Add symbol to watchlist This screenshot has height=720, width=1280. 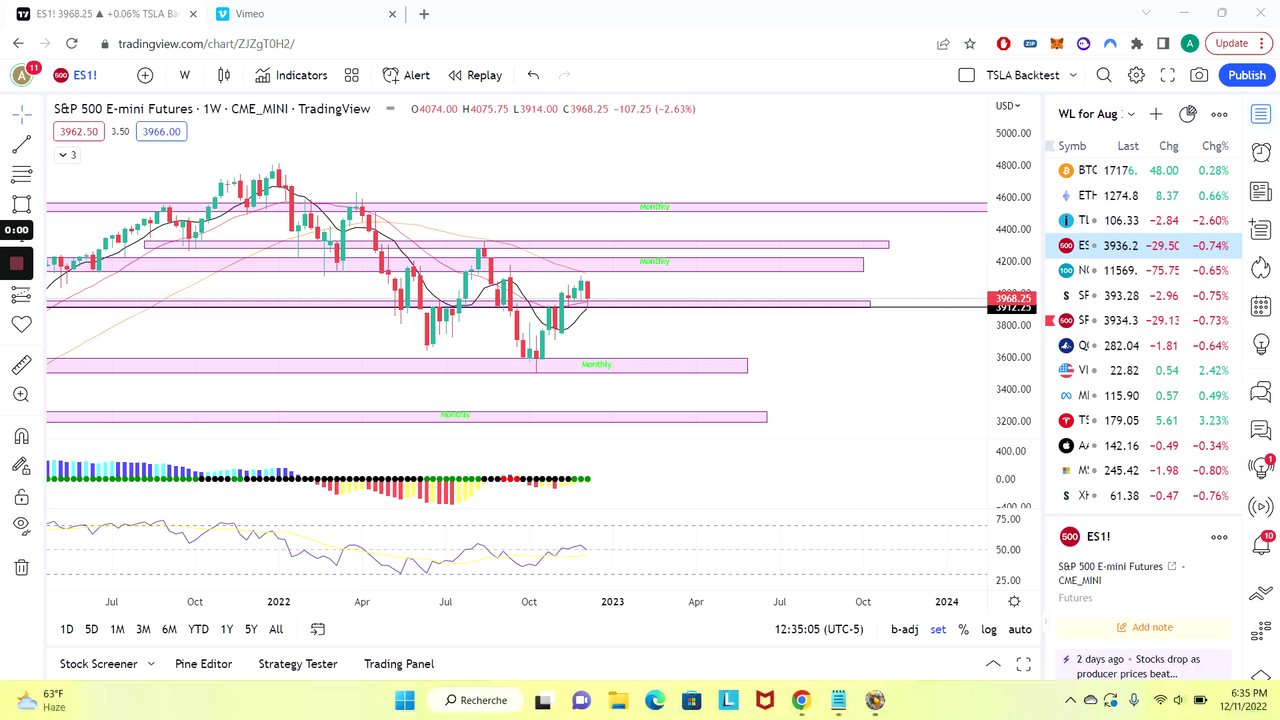click(x=1156, y=114)
